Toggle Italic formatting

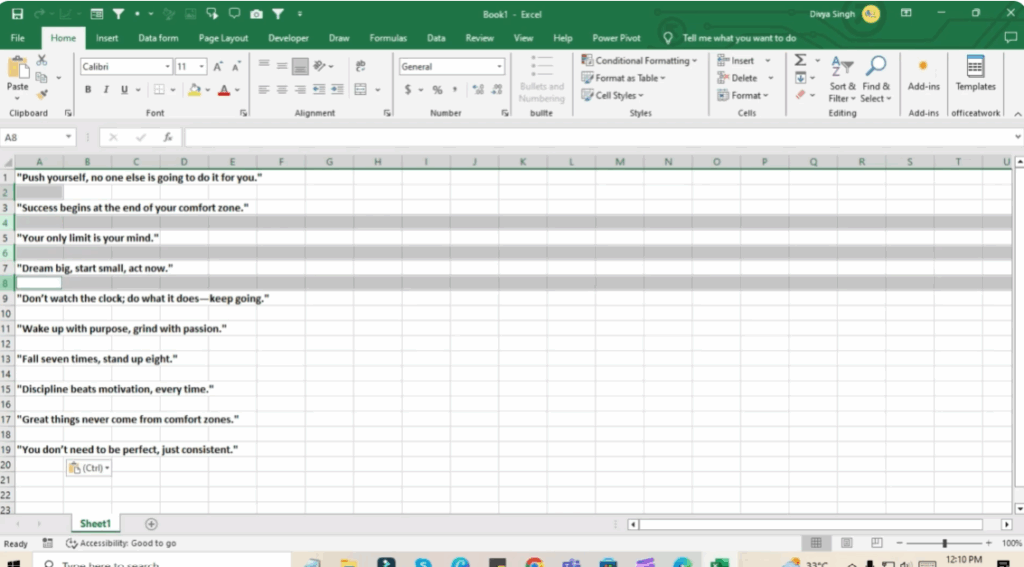coord(105,89)
